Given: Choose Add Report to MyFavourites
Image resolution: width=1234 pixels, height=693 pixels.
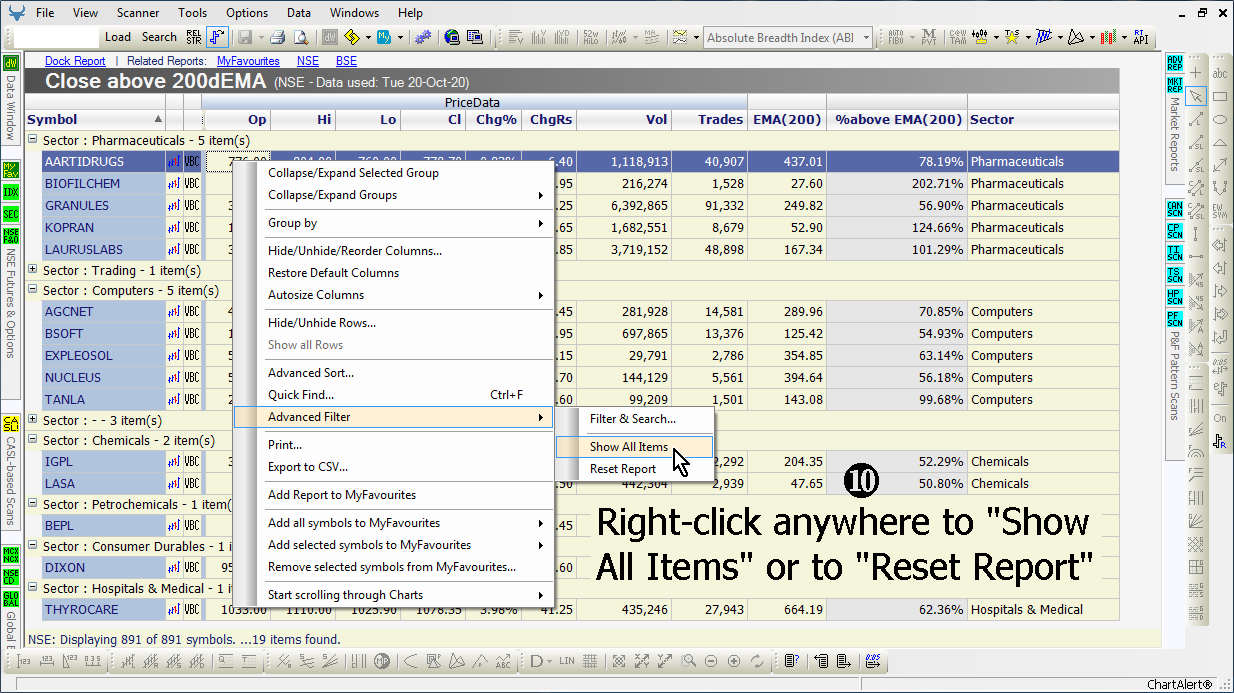Looking at the screenshot, I should coord(393,495).
